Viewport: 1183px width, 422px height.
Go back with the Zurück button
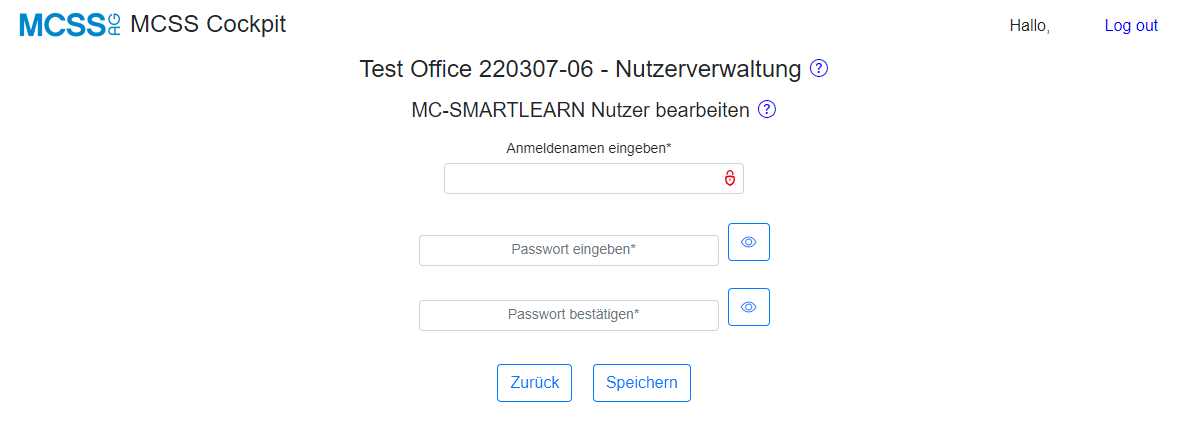tap(534, 383)
